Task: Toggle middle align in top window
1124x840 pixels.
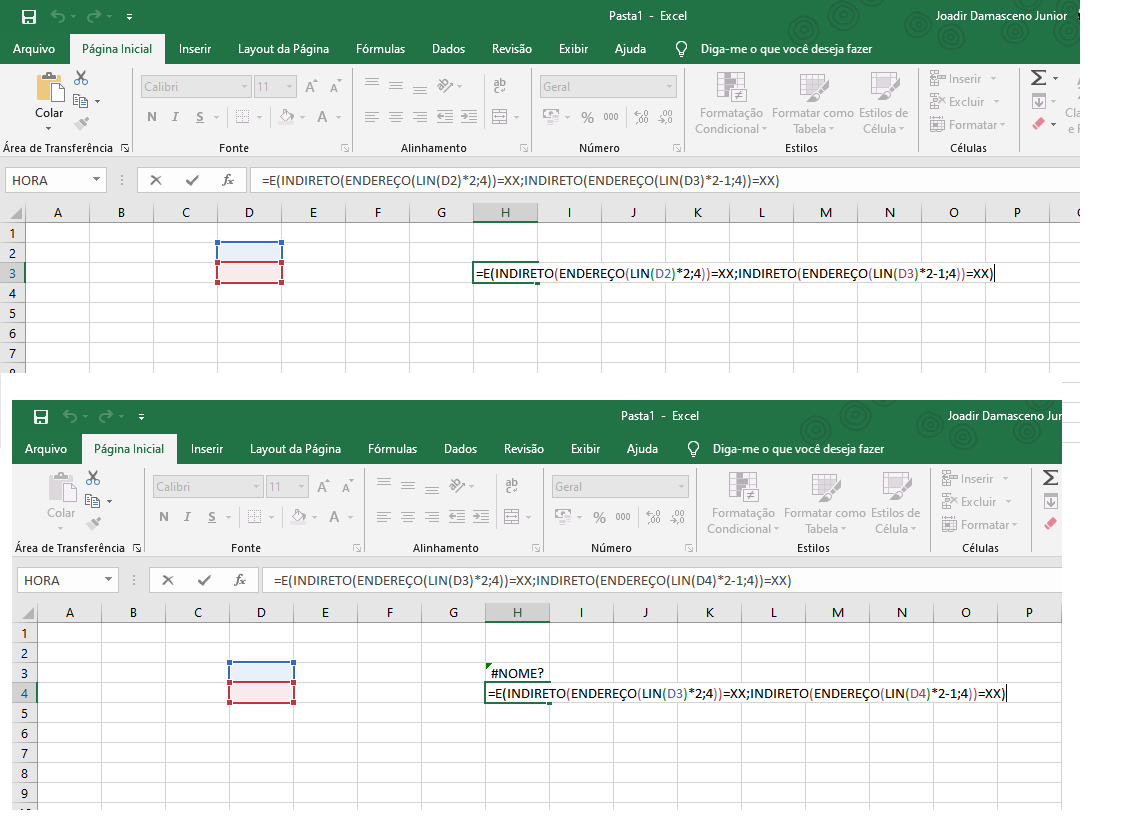Action: click(x=396, y=86)
